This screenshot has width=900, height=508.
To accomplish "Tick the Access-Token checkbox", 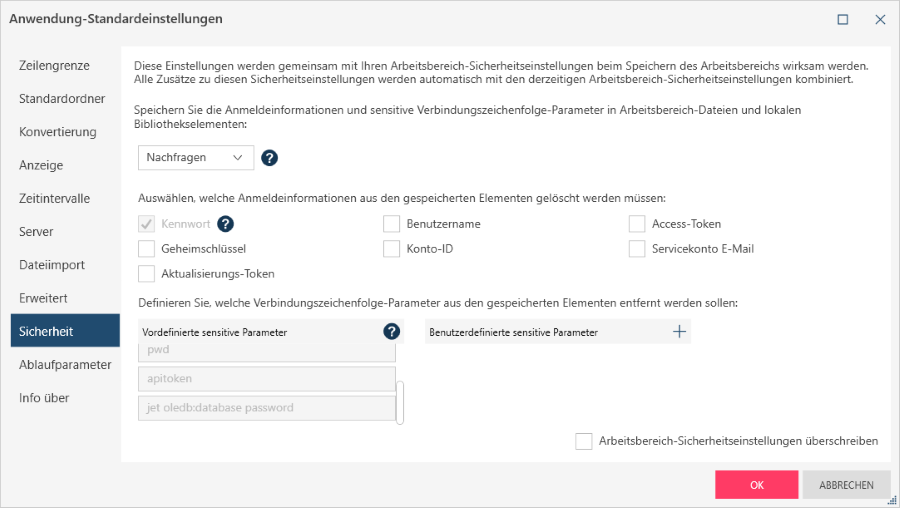I will coord(637,224).
